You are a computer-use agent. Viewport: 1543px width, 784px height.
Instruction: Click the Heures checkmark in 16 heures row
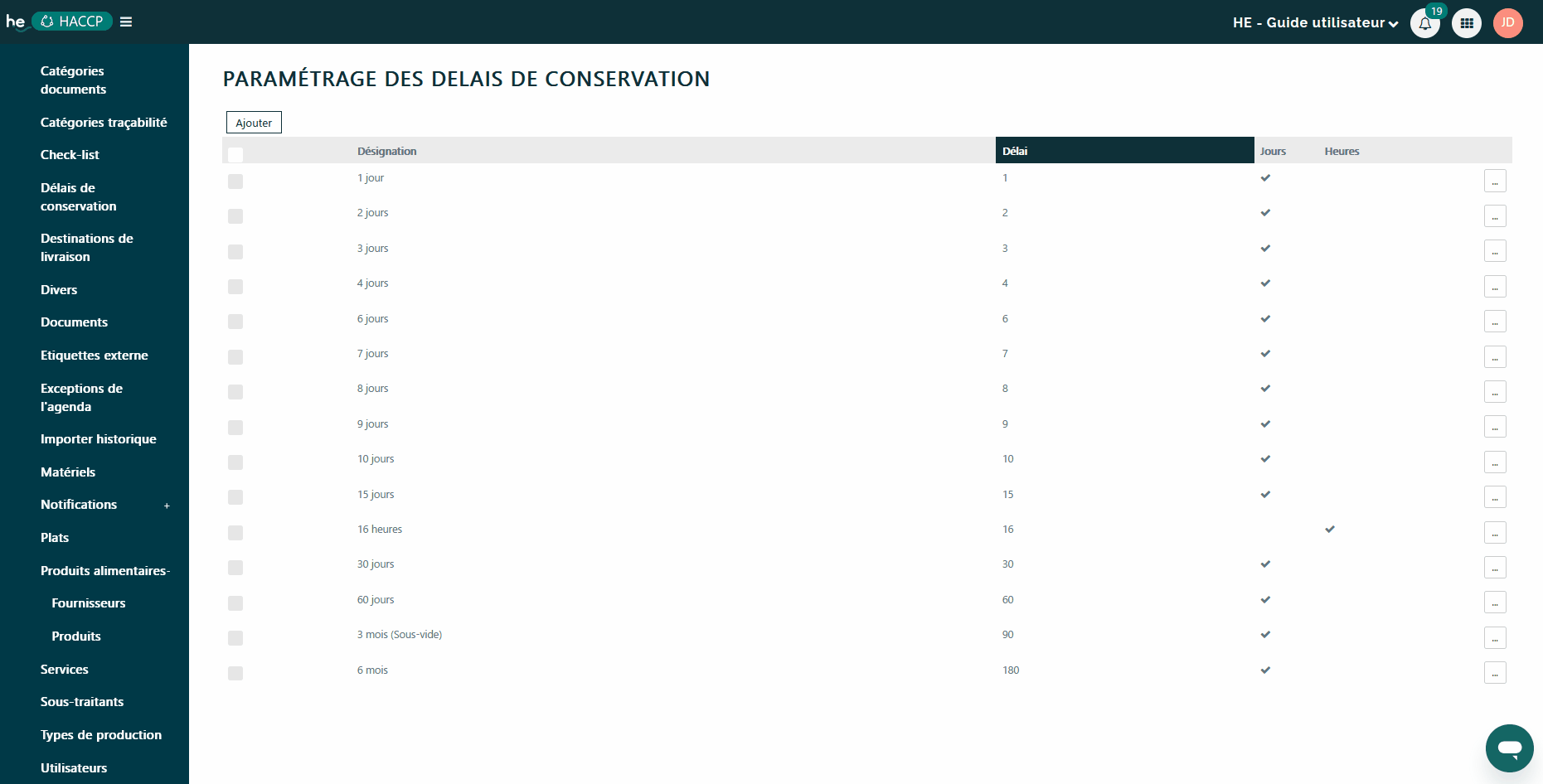[x=1330, y=529]
